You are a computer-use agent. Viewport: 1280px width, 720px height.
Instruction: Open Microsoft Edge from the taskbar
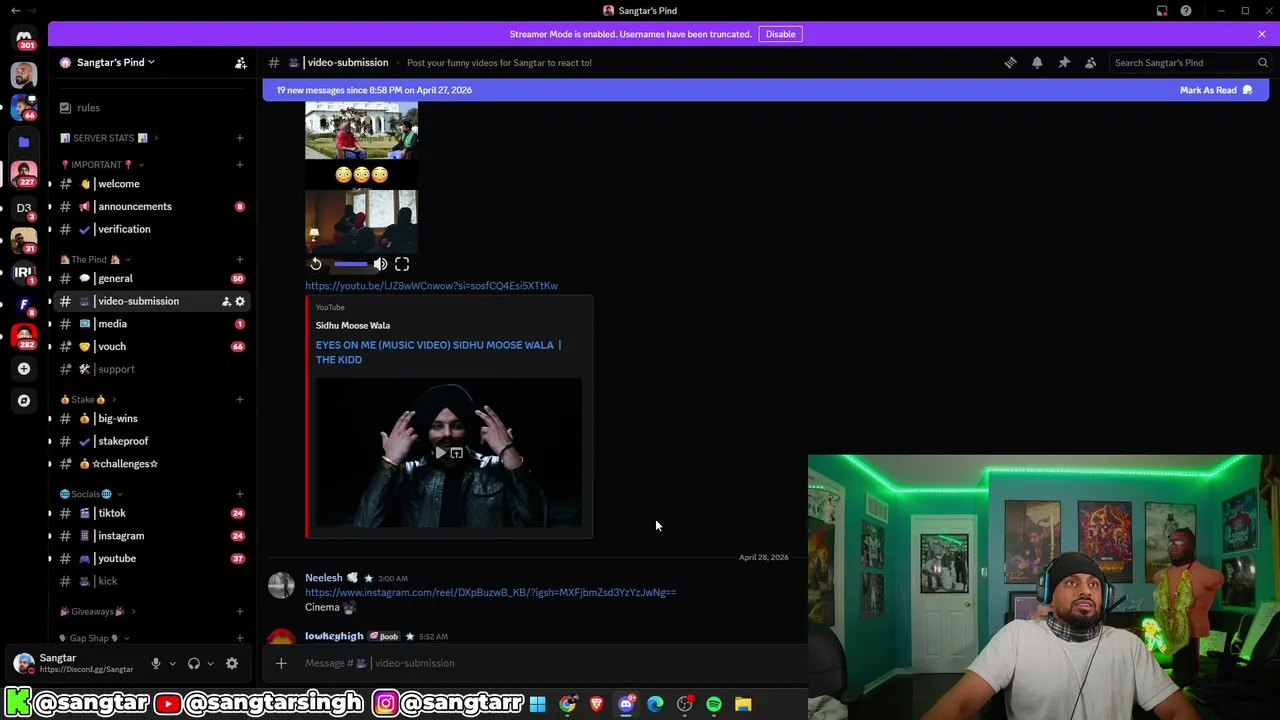(655, 704)
